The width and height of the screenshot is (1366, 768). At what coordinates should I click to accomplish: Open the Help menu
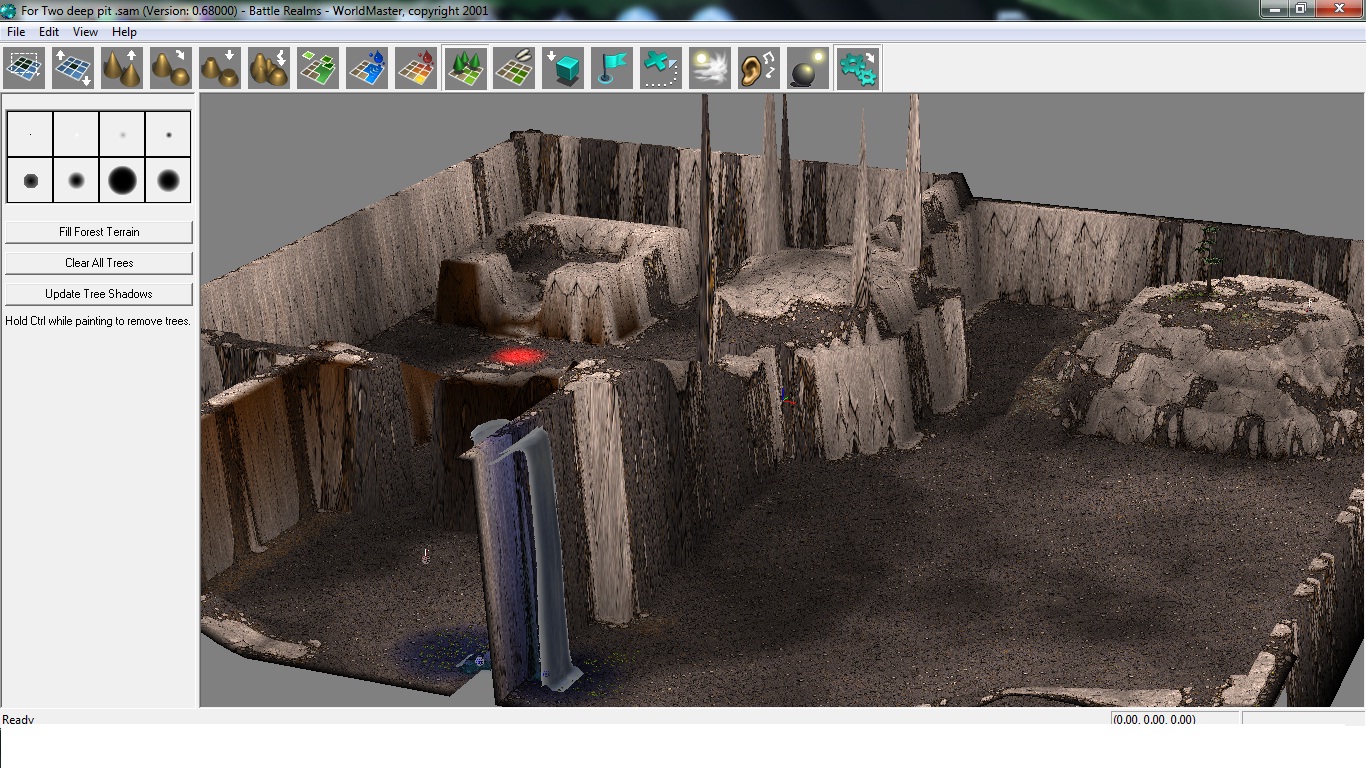(x=124, y=32)
